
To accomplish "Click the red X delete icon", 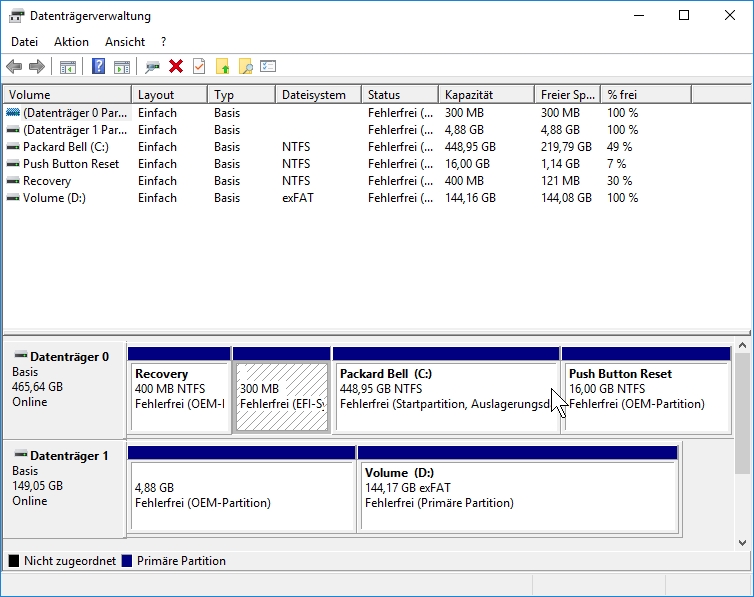I will 176,66.
